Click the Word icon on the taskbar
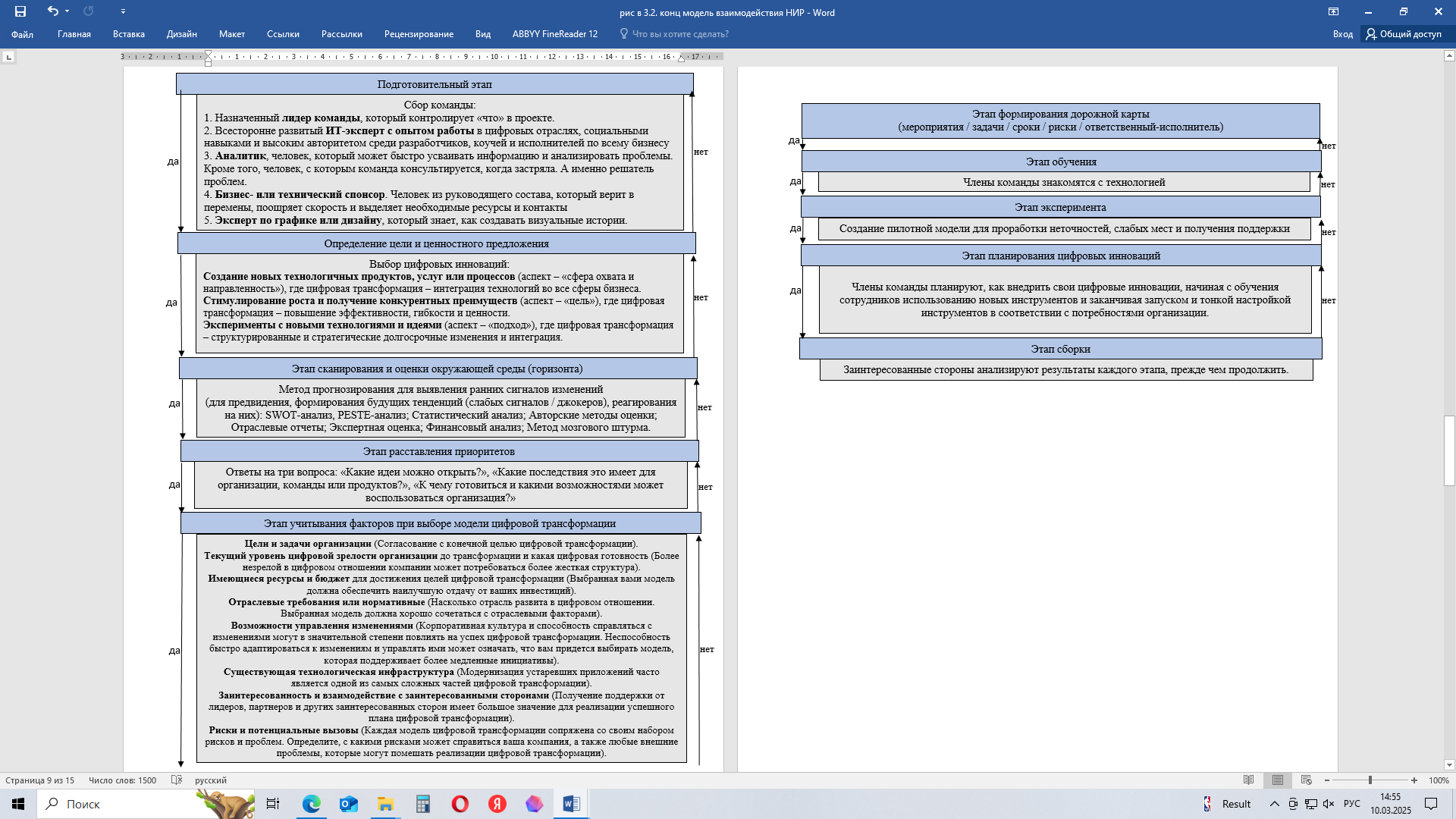This screenshot has width=1456, height=819. tap(571, 804)
